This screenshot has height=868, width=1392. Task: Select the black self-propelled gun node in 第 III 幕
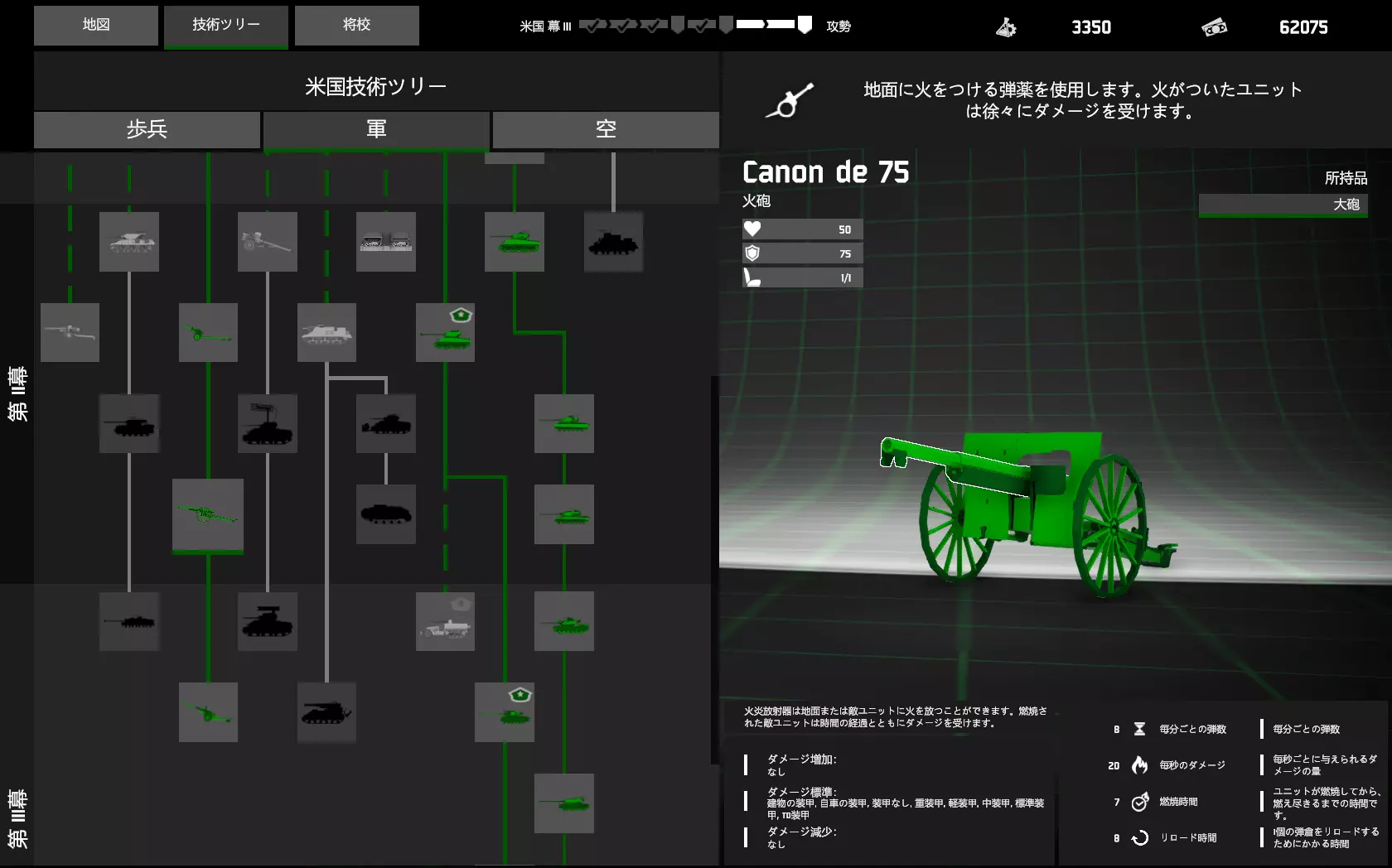point(326,712)
